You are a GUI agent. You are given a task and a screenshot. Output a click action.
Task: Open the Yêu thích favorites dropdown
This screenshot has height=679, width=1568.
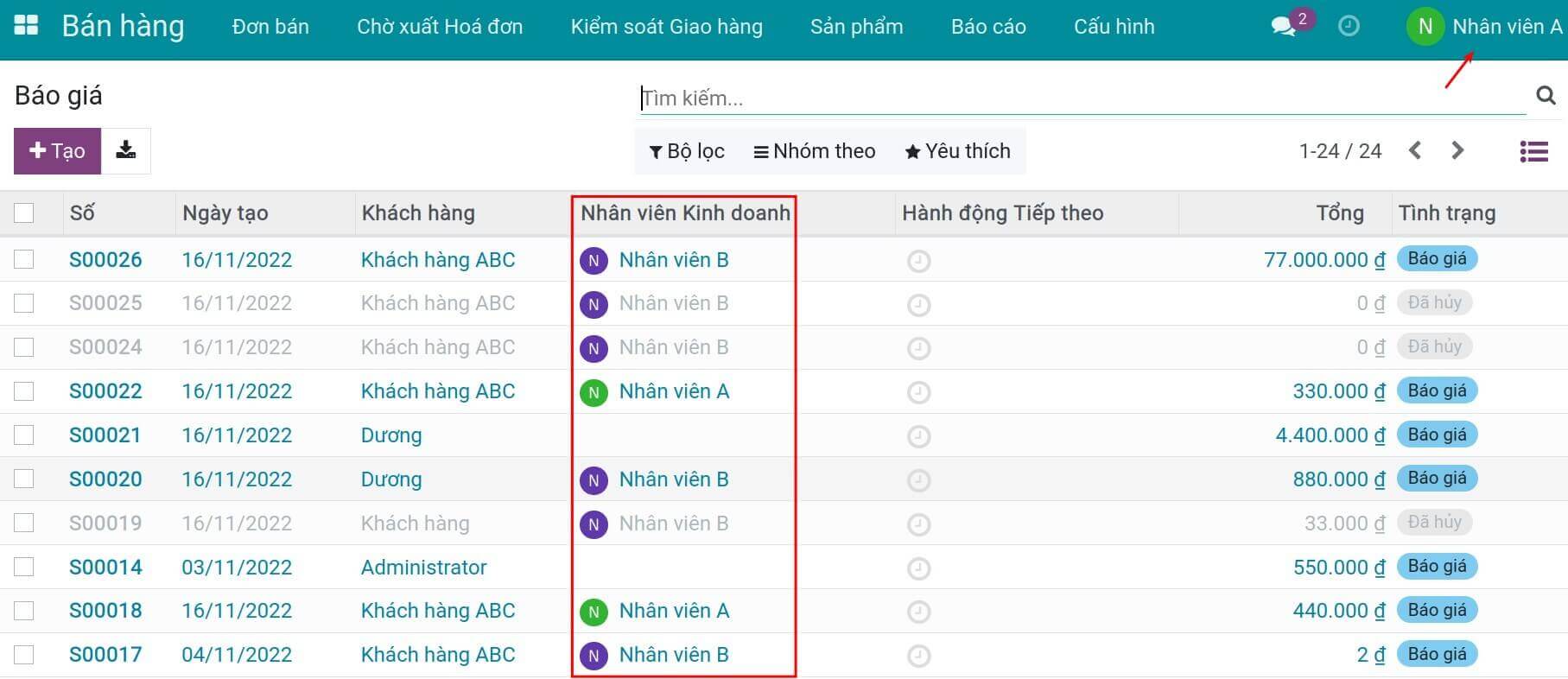956,150
